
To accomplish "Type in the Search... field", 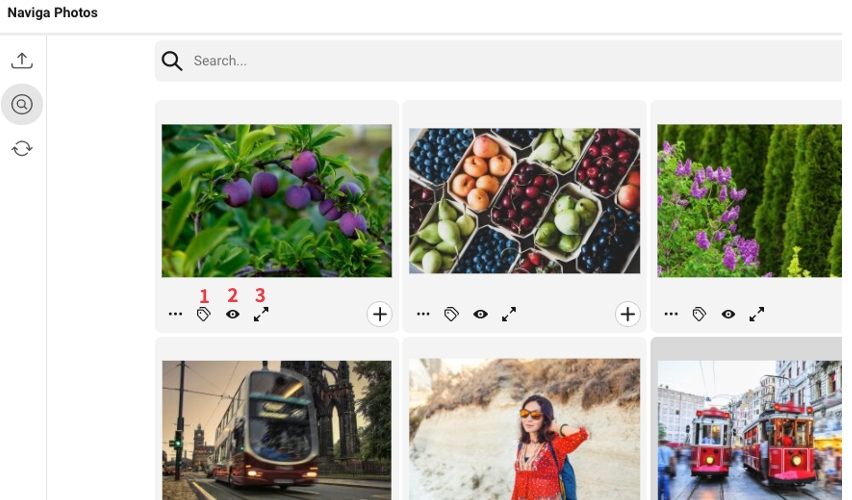I will 500,61.
